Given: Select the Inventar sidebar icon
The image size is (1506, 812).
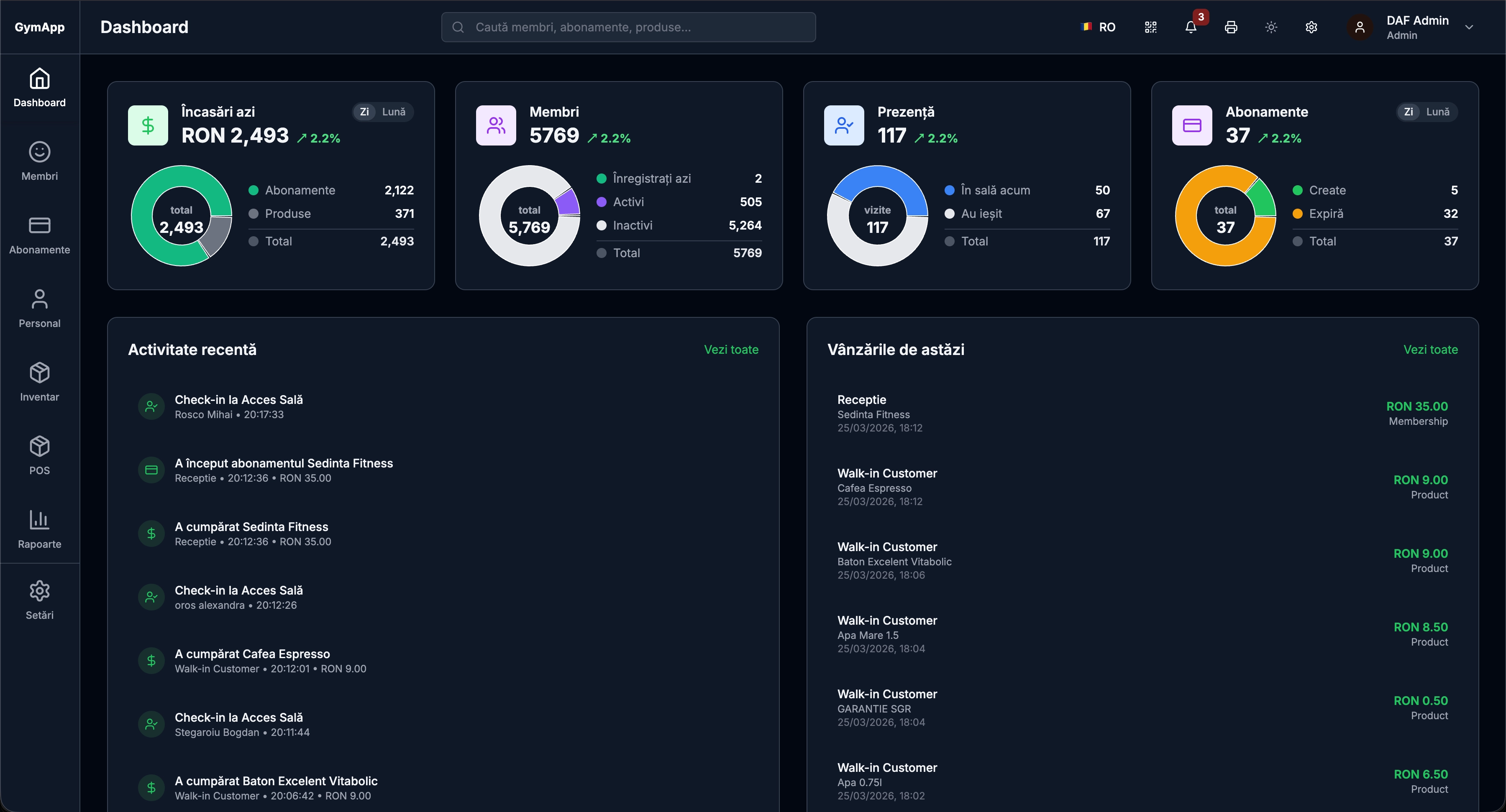Looking at the screenshot, I should [x=39, y=381].
